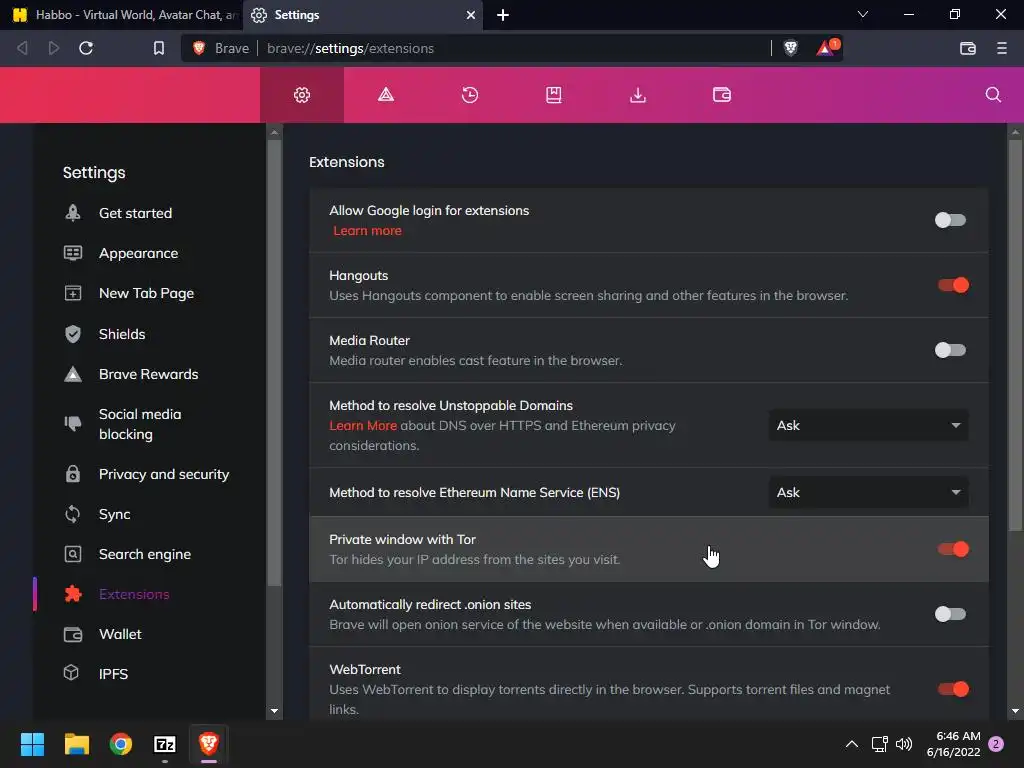Close the Settings tab
1024x768 pixels.
coord(471,15)
